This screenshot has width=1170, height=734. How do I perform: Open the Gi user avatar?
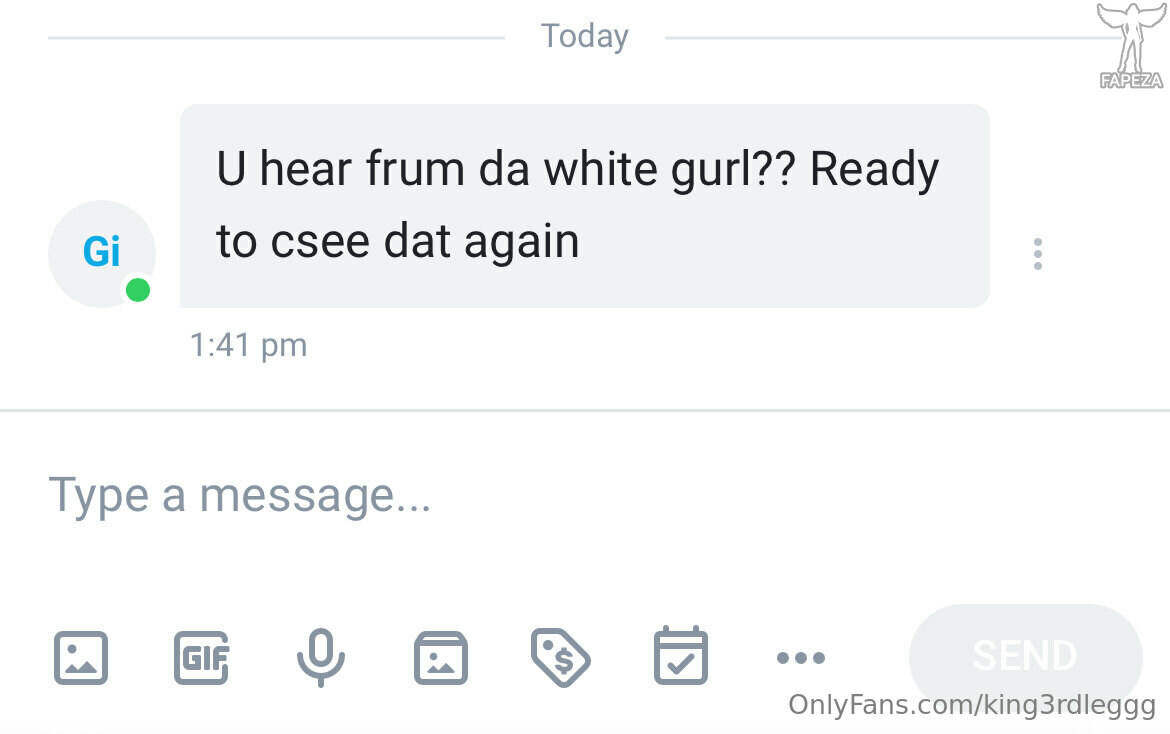101,254
